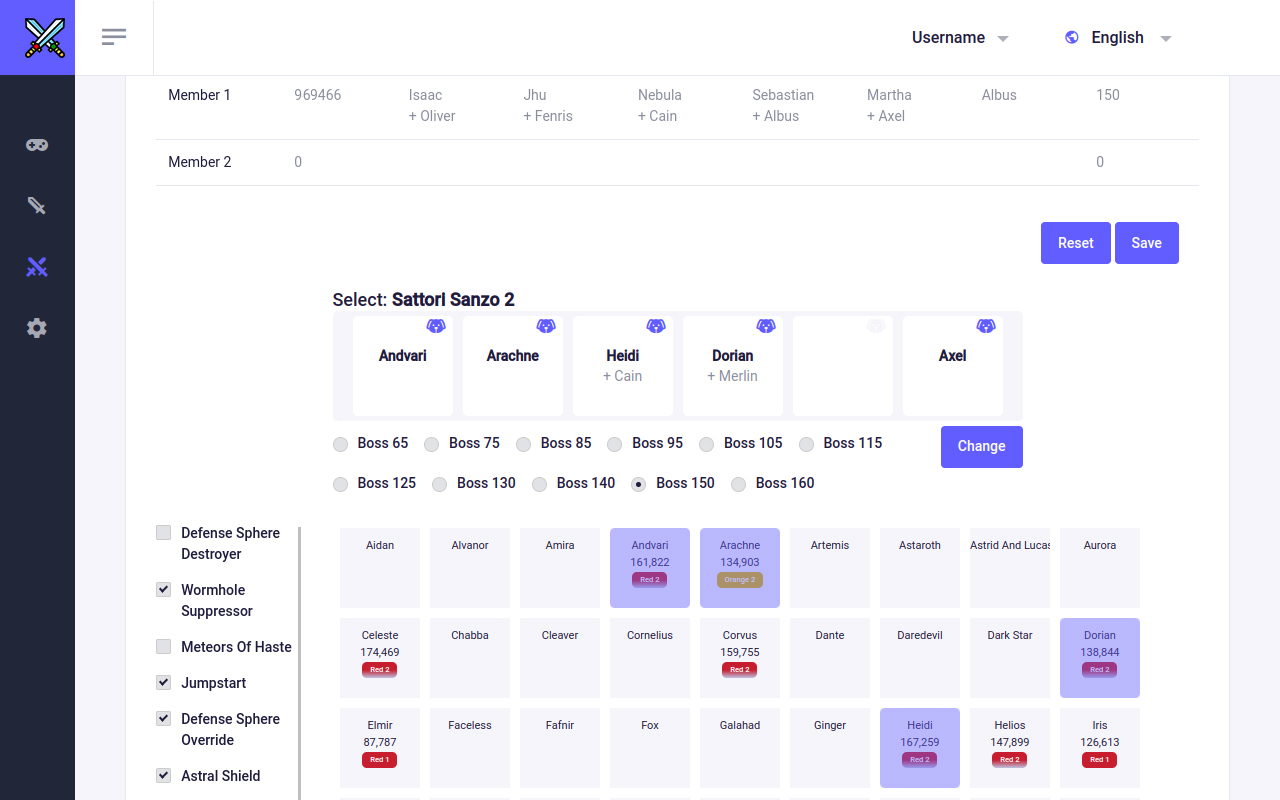Screen dimensions: 1280x800
Task: Open the crossed swords sidebar section
Action: [x=37, y=267]
